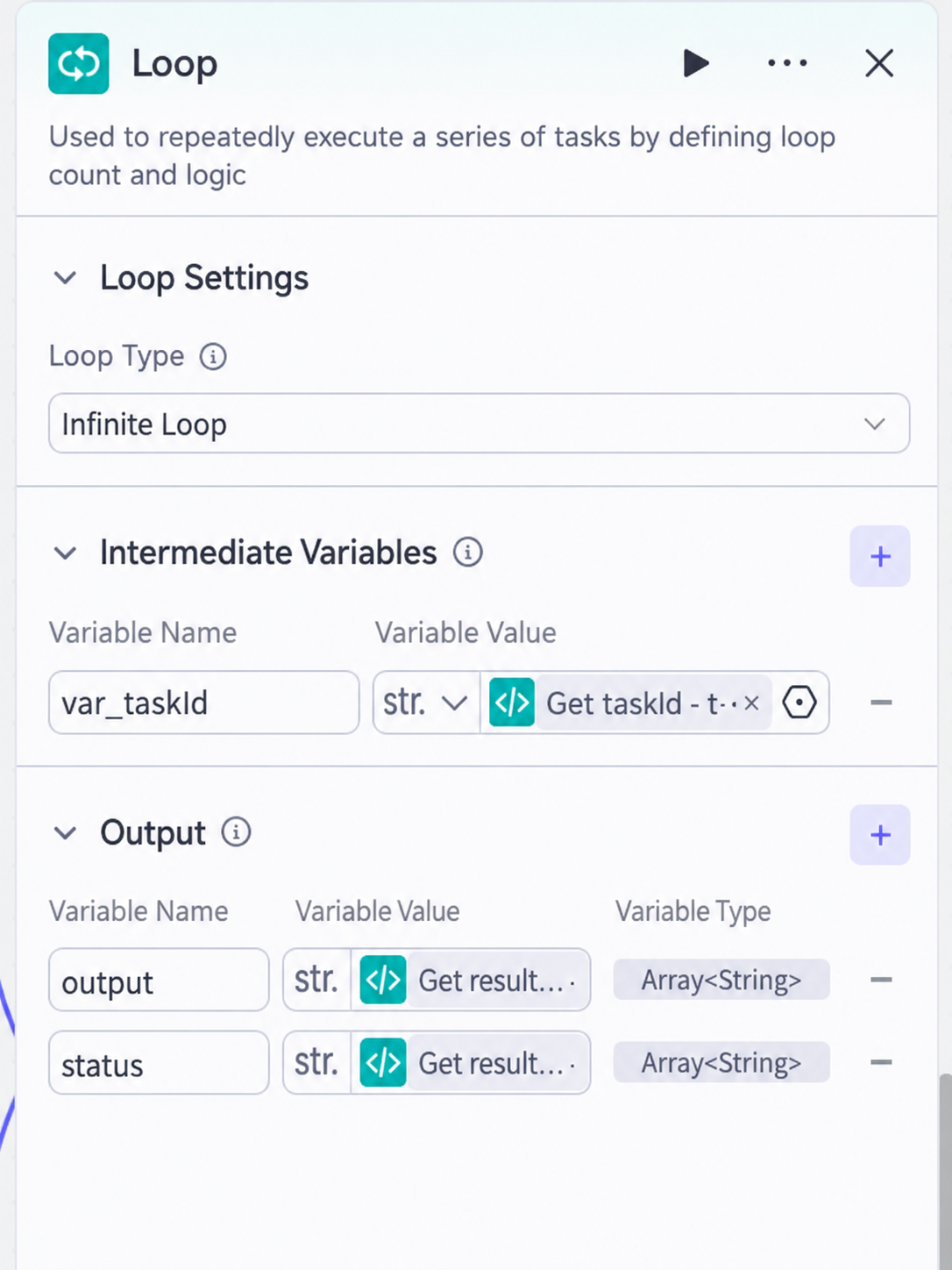
Task: Add a new output variable
Action: (880, 835)
